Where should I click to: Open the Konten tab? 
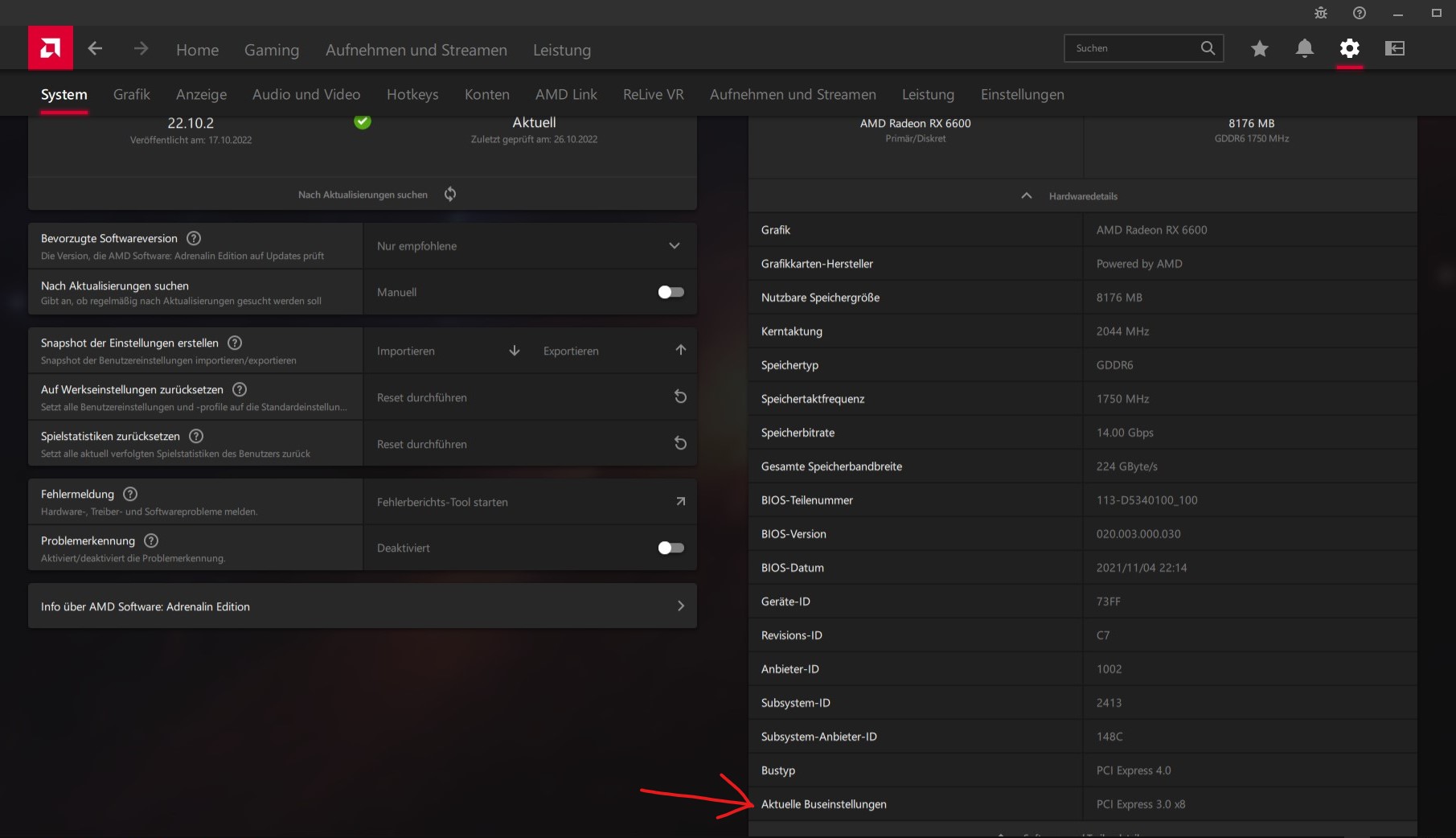487,95
